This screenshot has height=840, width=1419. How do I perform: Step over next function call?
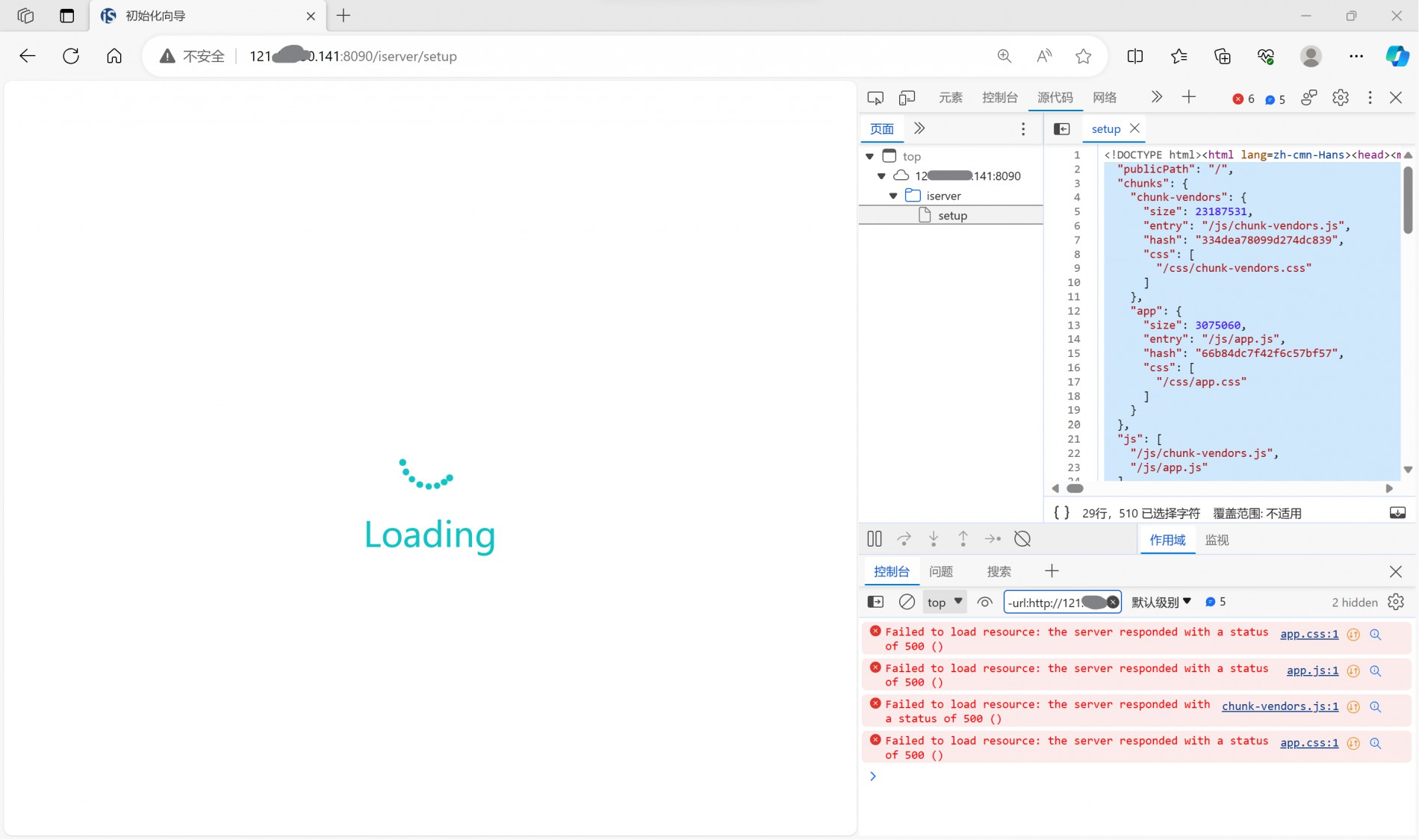pos(904,538)
